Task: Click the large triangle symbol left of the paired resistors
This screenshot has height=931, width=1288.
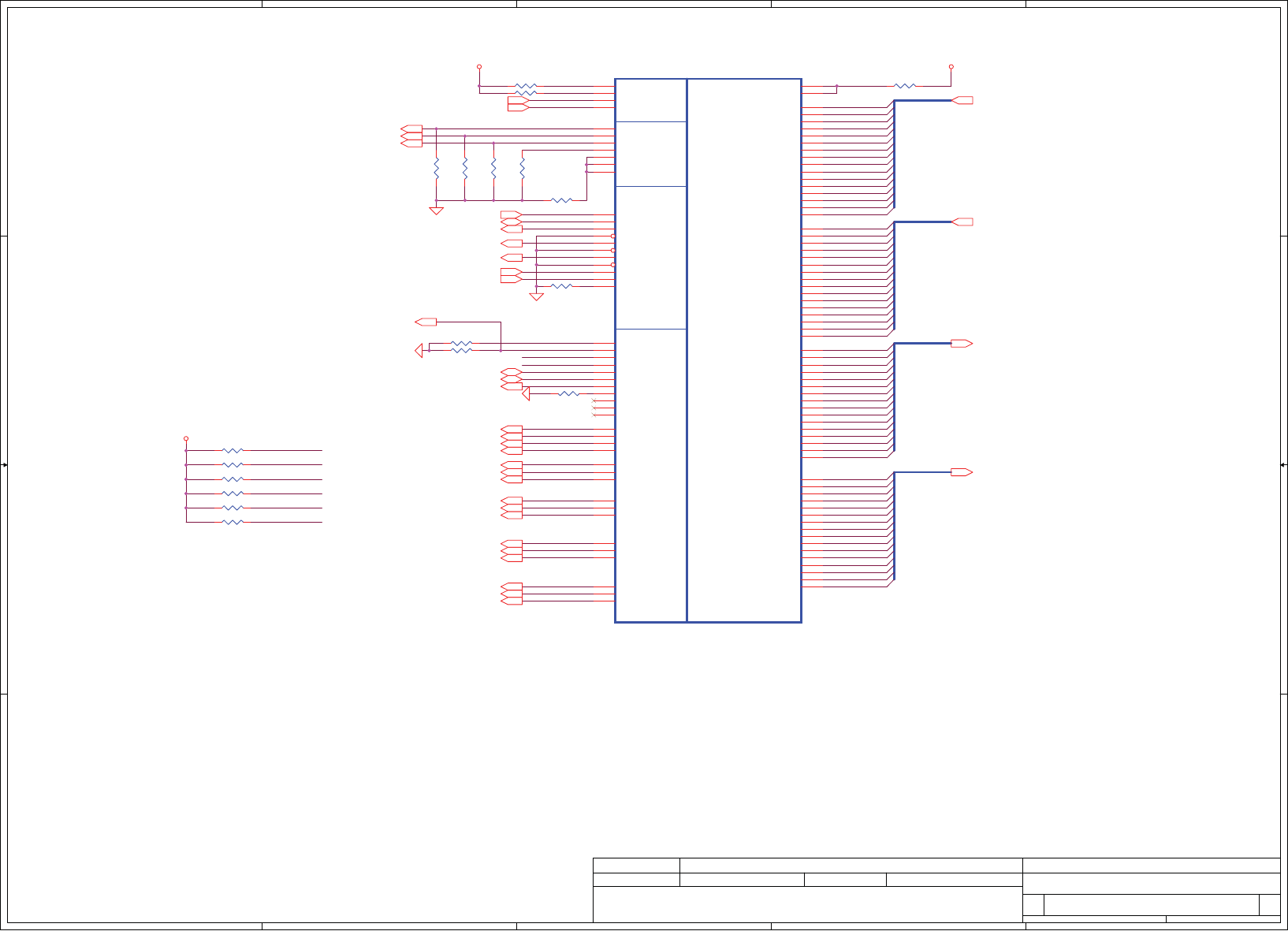Action: click(x=419, y=351)
